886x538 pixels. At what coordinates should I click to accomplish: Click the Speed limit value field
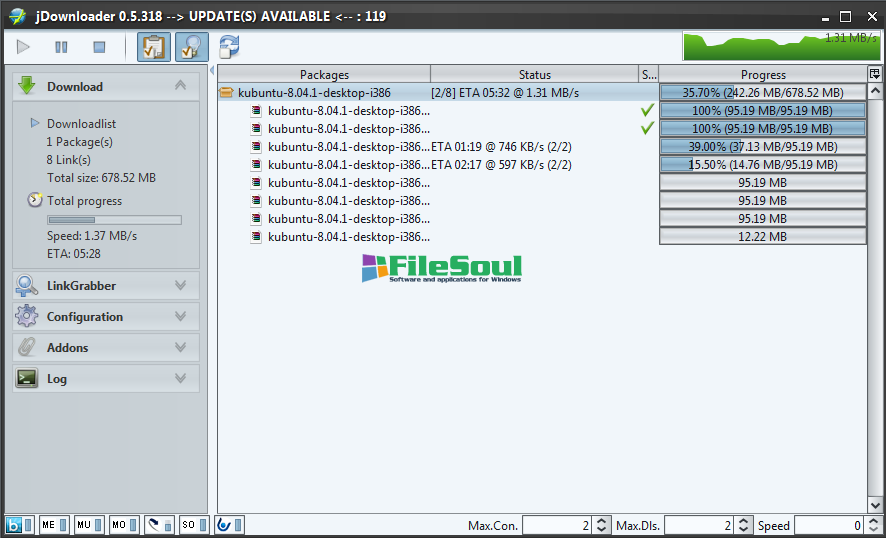[829, 526]
